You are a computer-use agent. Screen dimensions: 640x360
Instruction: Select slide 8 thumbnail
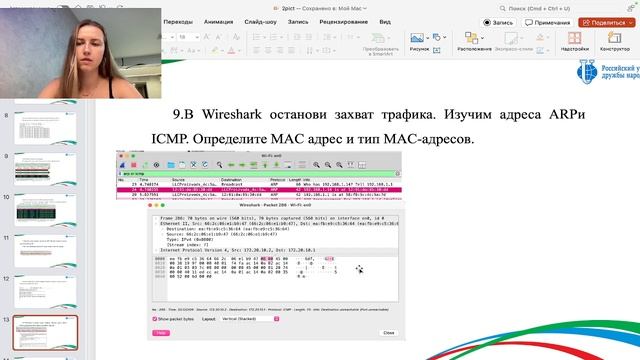45,128
